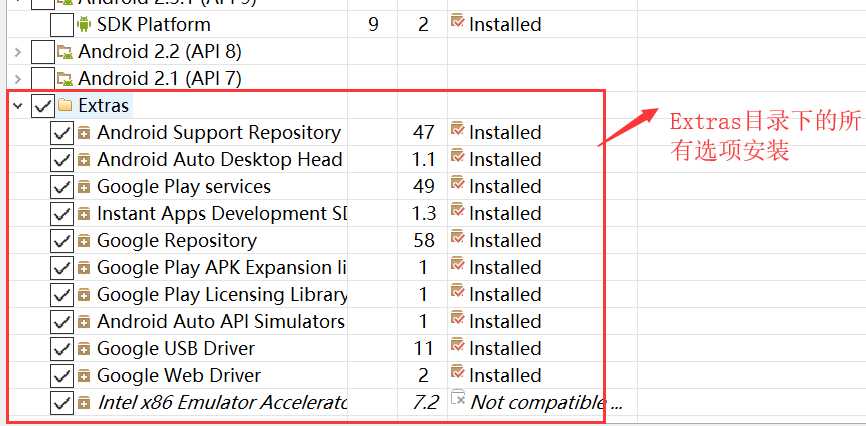Click package icon beside Google Play Licensing Library
This screenshot has width=866, height=426.
point(84,296)
